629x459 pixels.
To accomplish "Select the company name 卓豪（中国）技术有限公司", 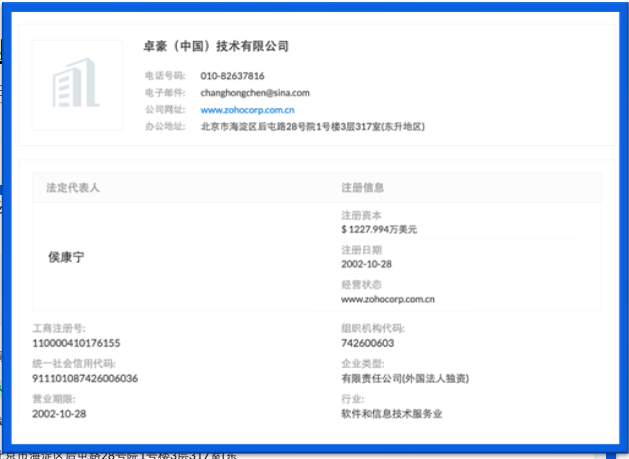I will (x=216, y=46).
